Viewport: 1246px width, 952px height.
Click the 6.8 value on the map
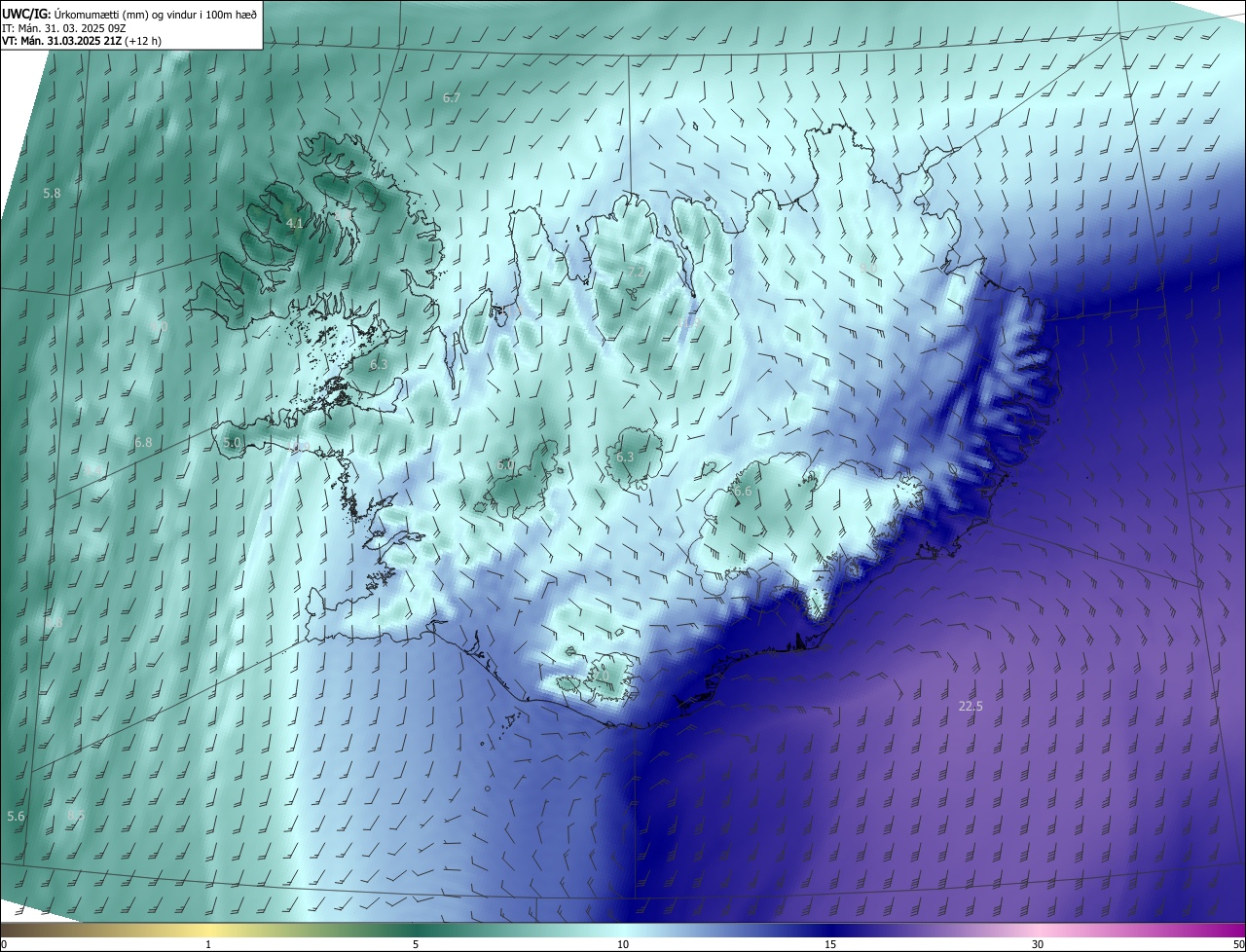pos(143,442)
